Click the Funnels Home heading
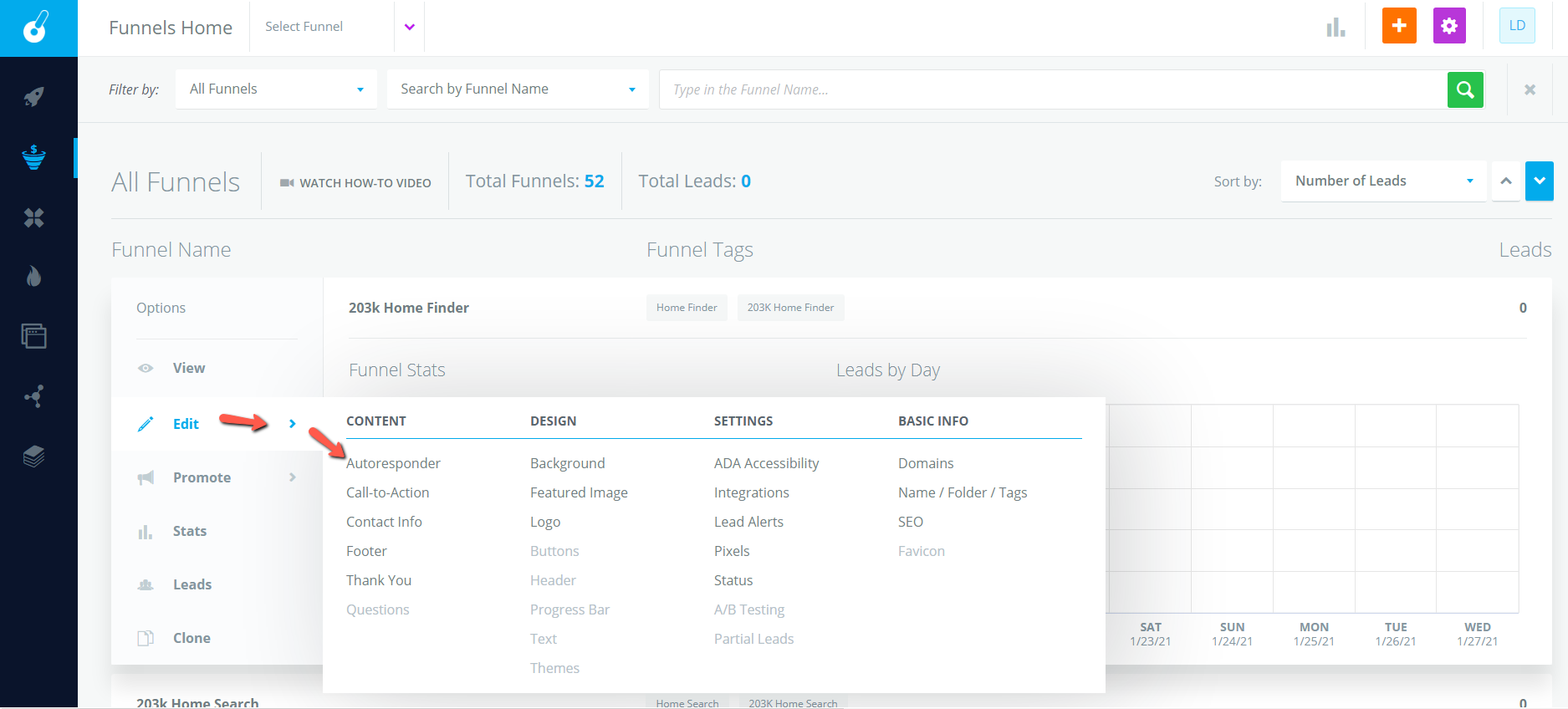Viewport: 1568px width, 709px height. (171, 28)
